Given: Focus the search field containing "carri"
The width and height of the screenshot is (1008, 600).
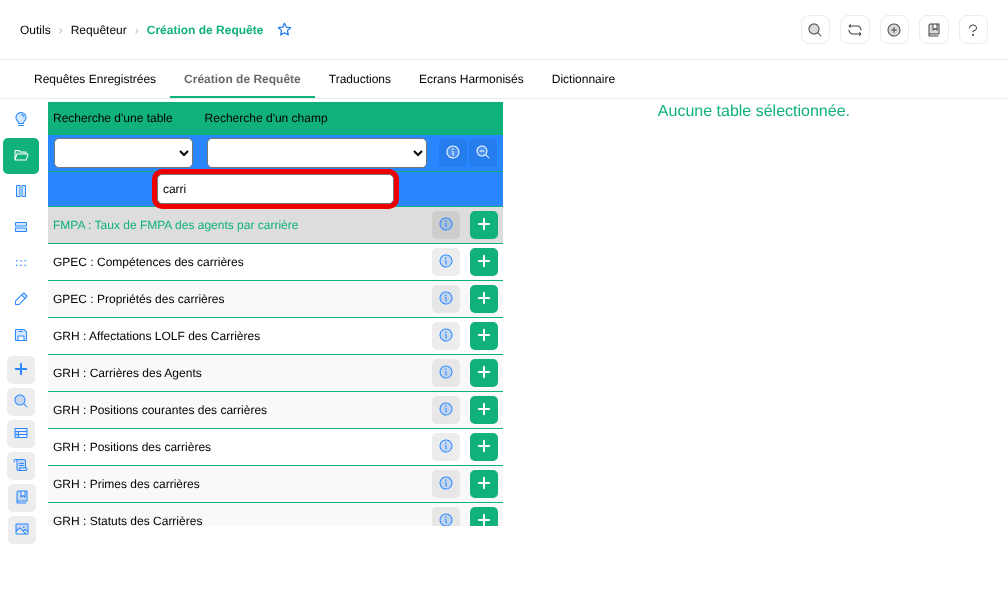Looking at the screenshot, I should click(x=275, y=189).
